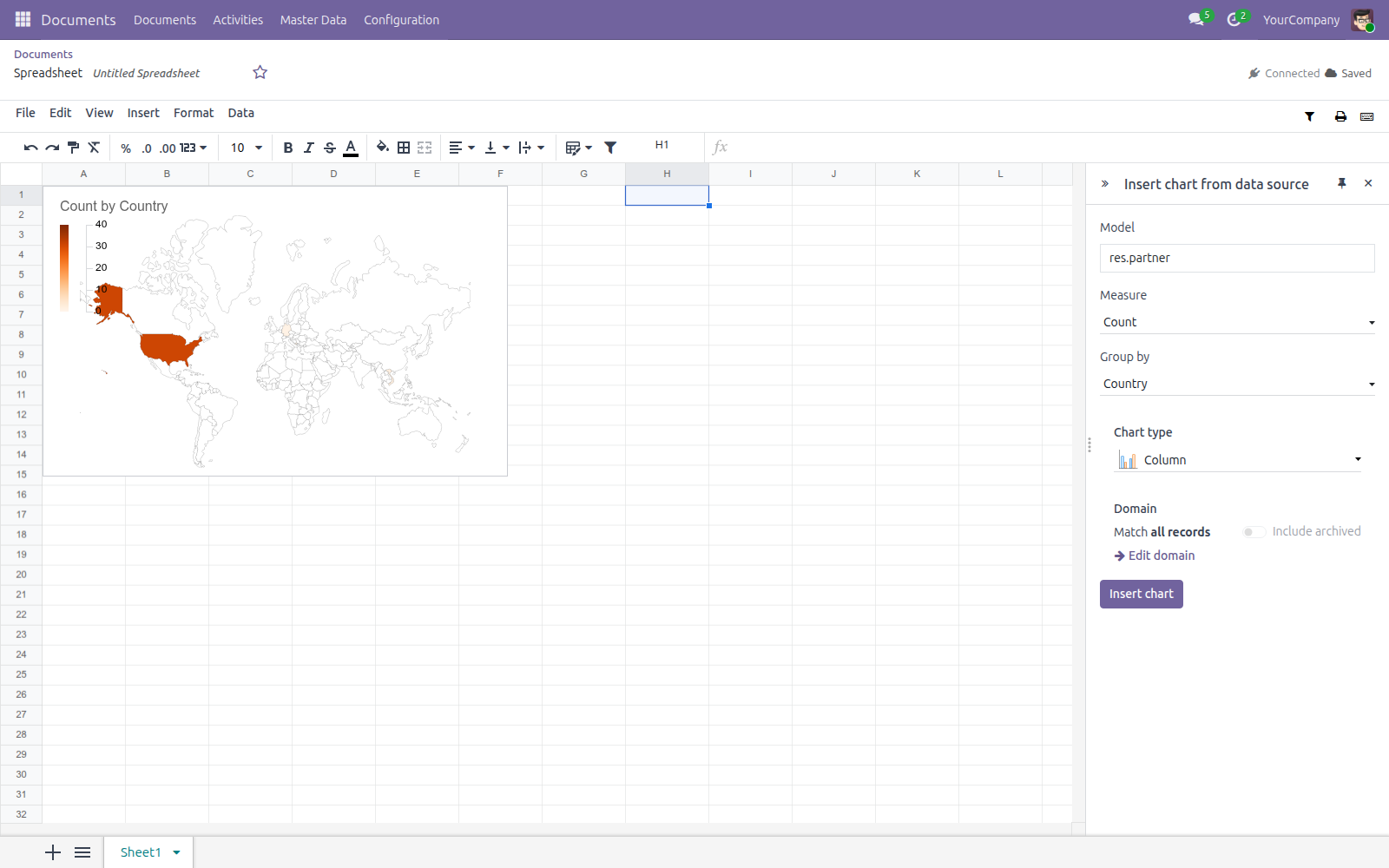1389x868 pixels.
Task: Click the Insert chart button
Action: (x=1141, y=594)
